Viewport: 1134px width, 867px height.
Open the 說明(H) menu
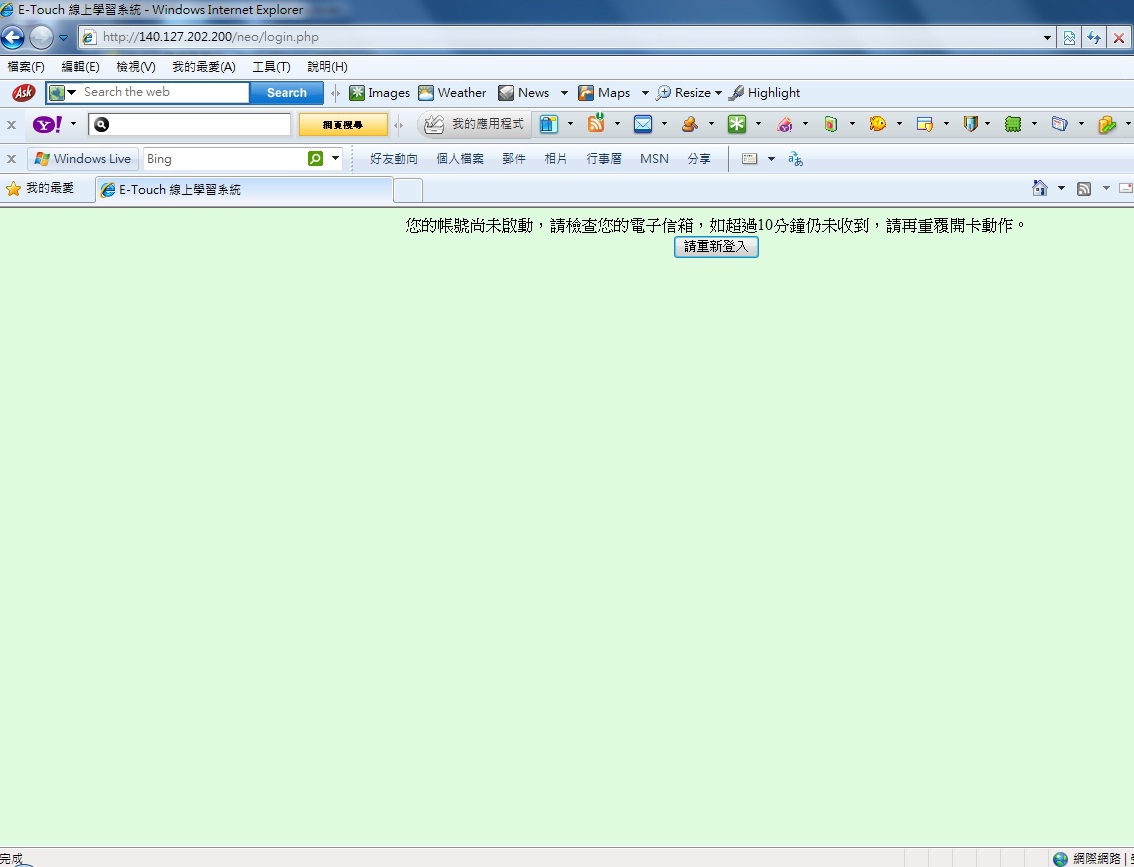328,67
